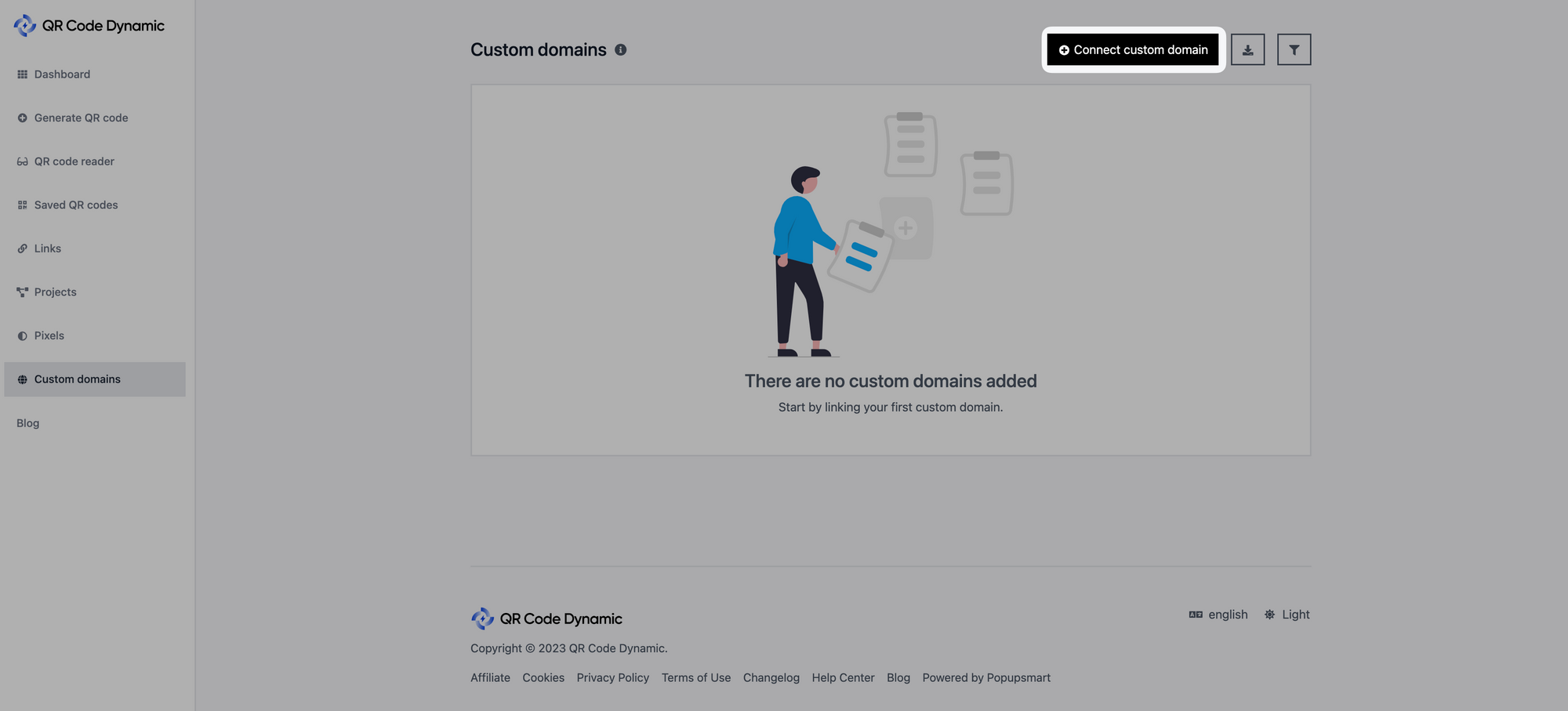
Task: Click 'Start by linking your first custom domain.' text
Action: pyautogui.click(x=891, y=408)
